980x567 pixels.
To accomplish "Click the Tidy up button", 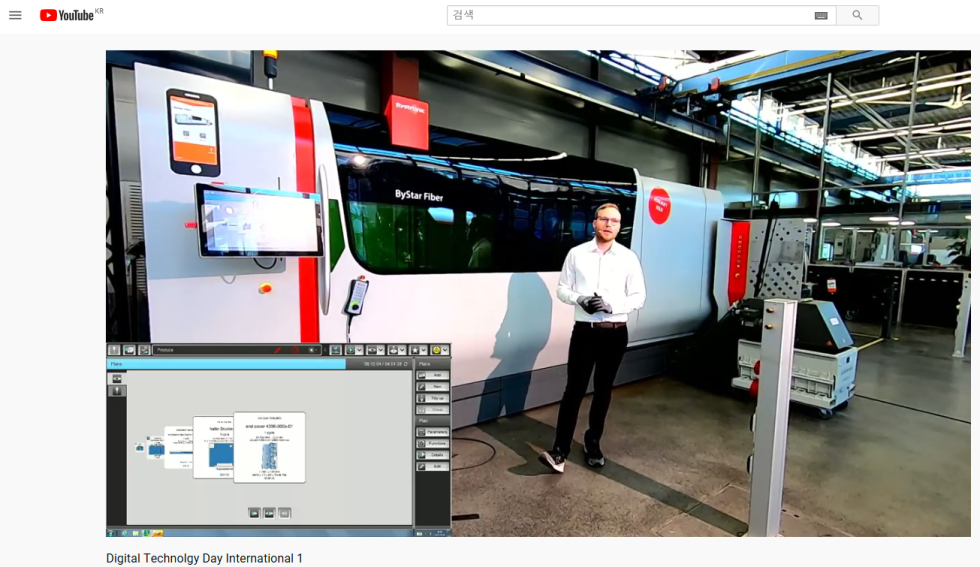I will tap(432, 398).
